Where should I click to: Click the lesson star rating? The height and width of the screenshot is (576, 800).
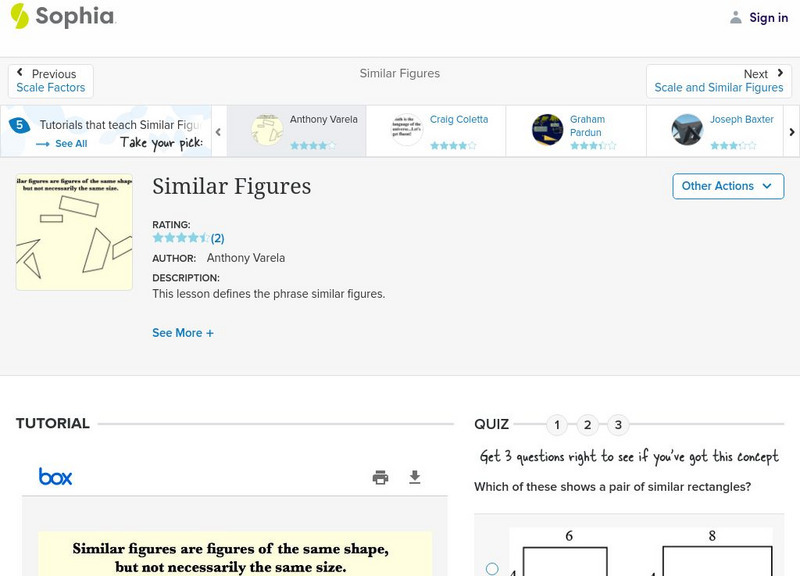(x=181, y=238)
